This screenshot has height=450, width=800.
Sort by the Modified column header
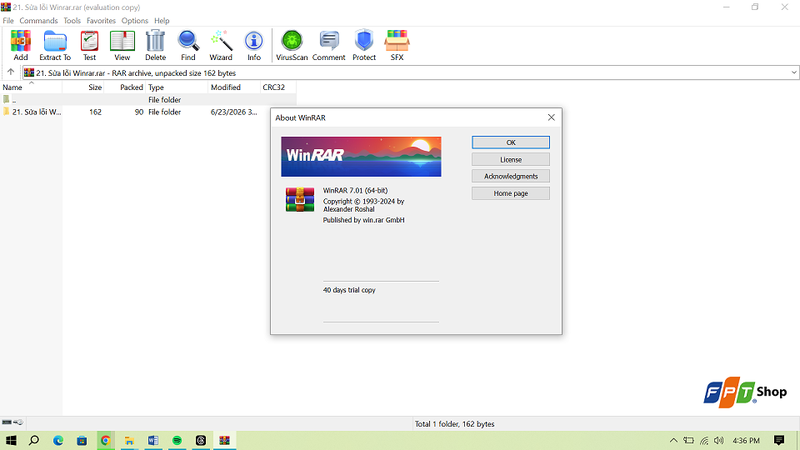234,87
